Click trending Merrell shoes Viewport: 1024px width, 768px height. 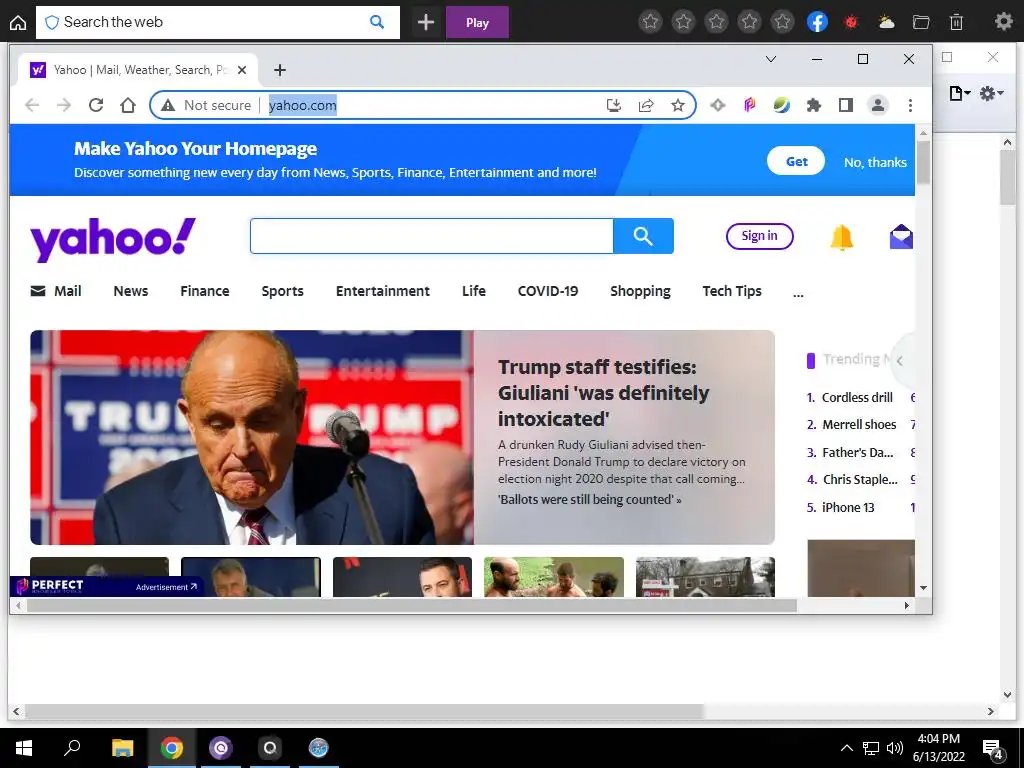(859, 424)
